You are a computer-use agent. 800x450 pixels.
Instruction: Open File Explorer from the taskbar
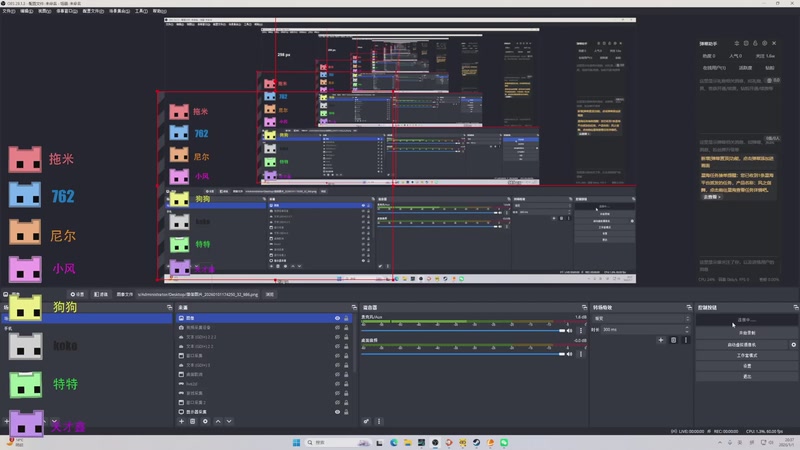click(x=408, y=442)
